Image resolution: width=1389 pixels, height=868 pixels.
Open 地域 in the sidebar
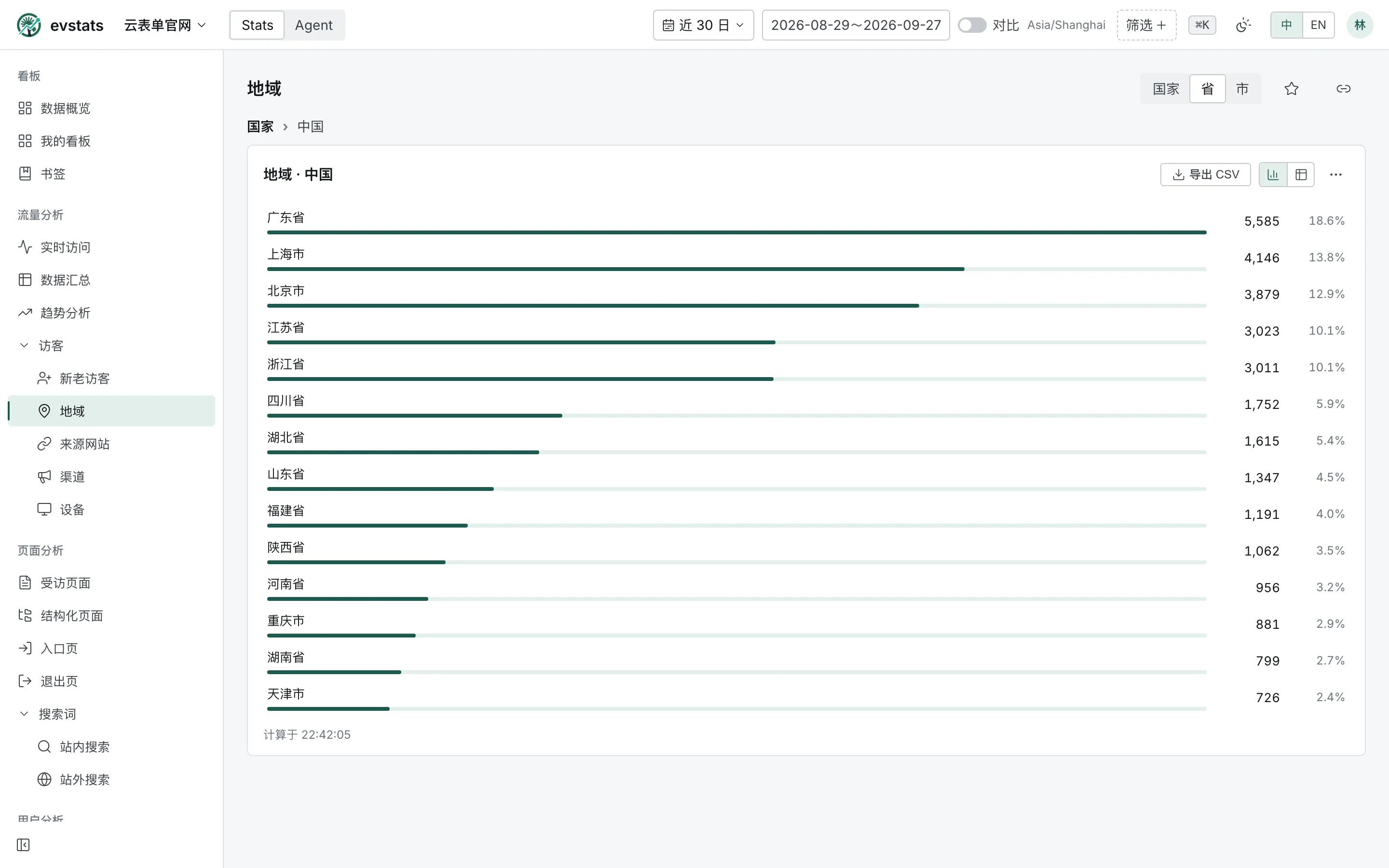coord(111,411)
